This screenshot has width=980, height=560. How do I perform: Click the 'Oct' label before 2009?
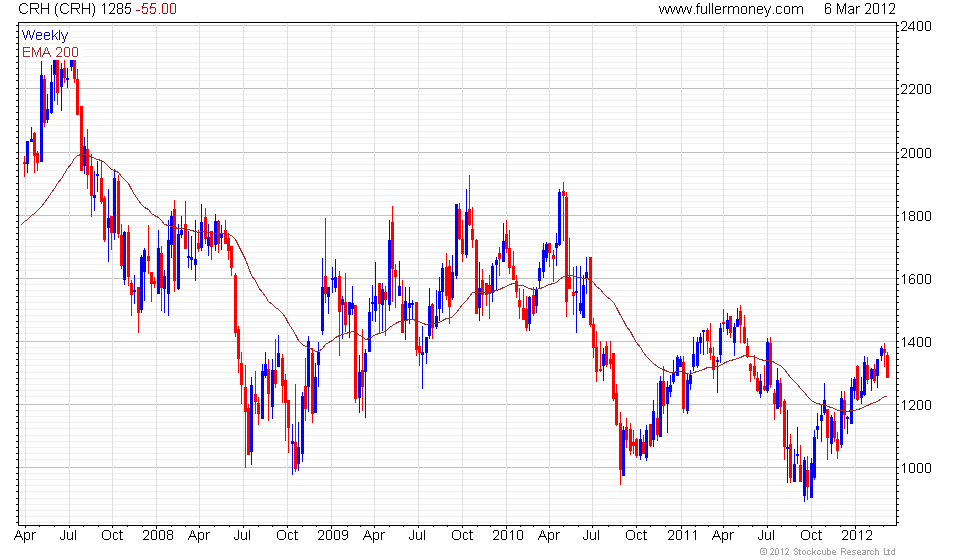tap(288, 536)
